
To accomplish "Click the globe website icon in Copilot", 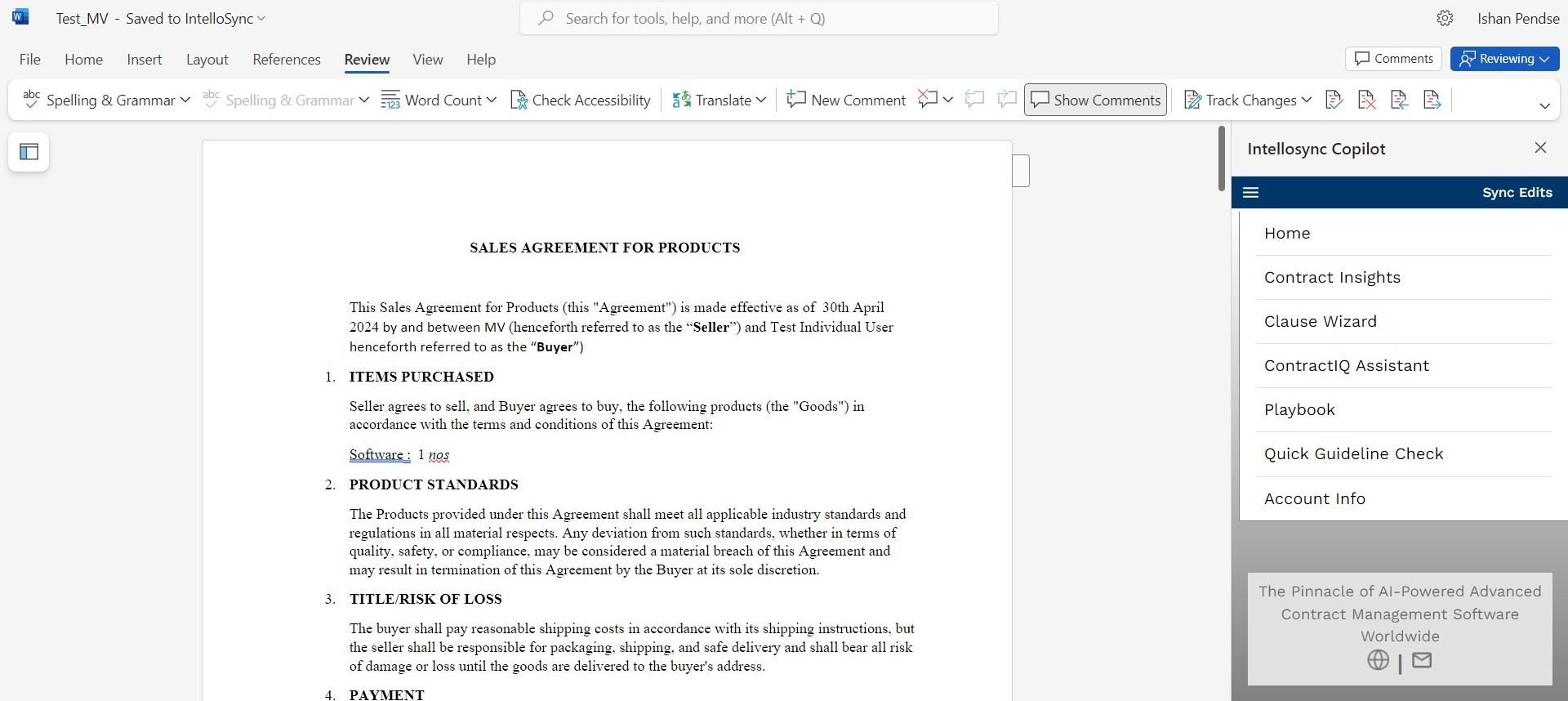I will tap(1378, 660).
